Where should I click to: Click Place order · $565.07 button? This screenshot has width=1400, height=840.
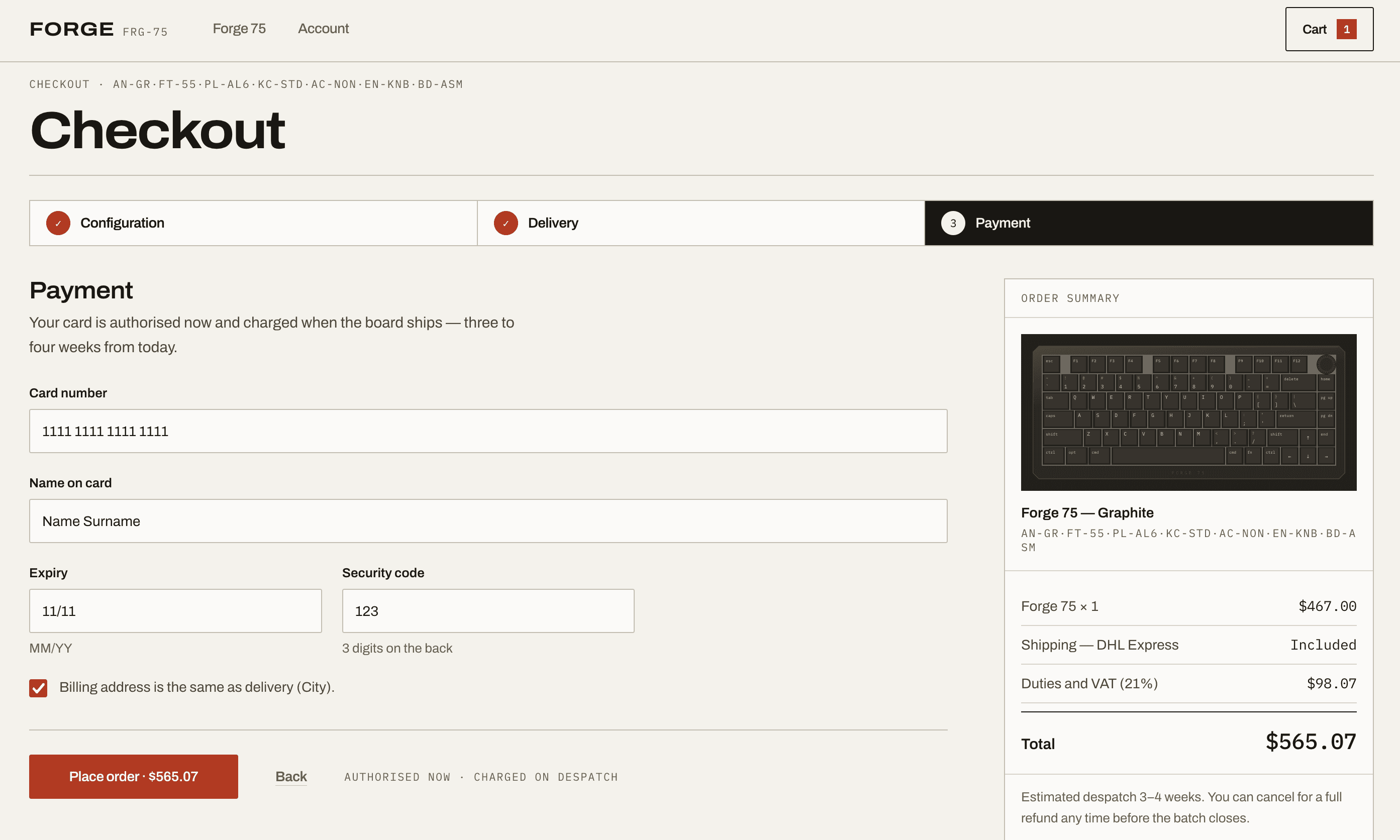pyautogui.click(x=134, y=777)
